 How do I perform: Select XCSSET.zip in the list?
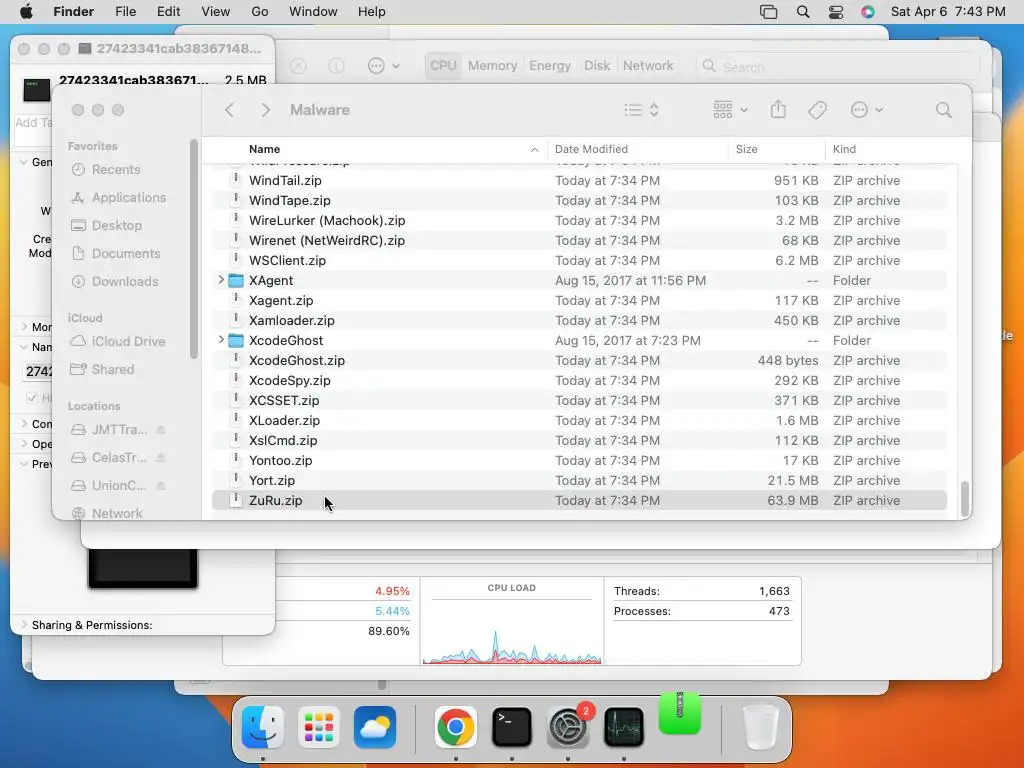point(579,400)
